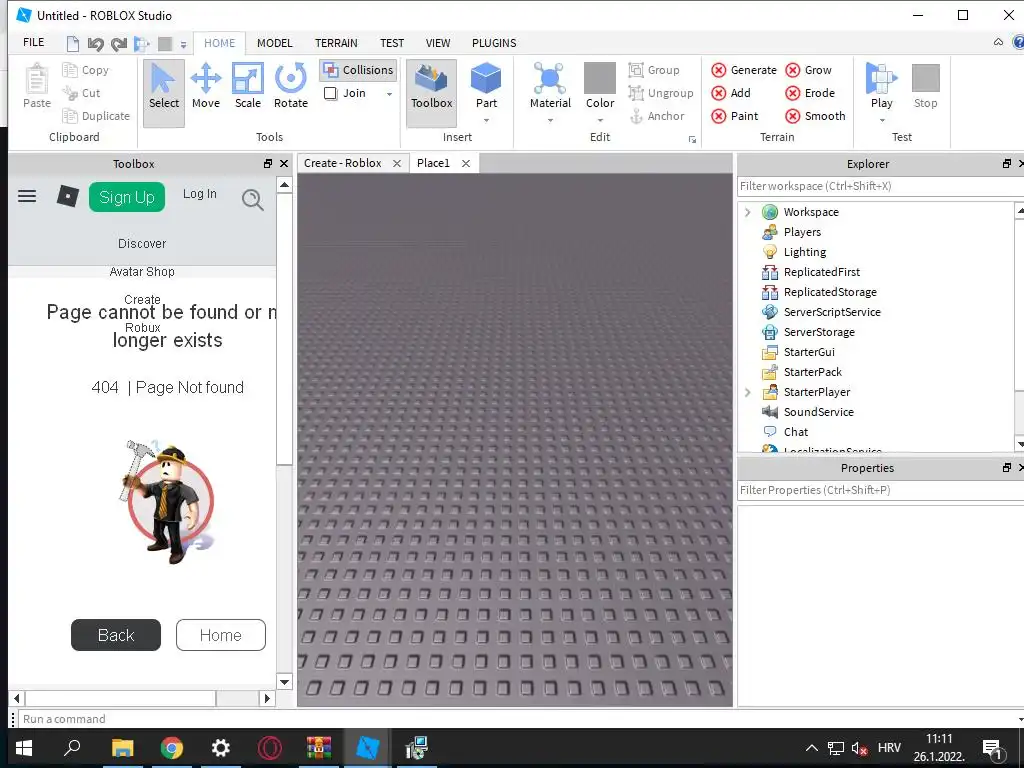The image size is (1024, 768).
Task: Open the Windows Start menu
Action: click(x=24, y=748)
